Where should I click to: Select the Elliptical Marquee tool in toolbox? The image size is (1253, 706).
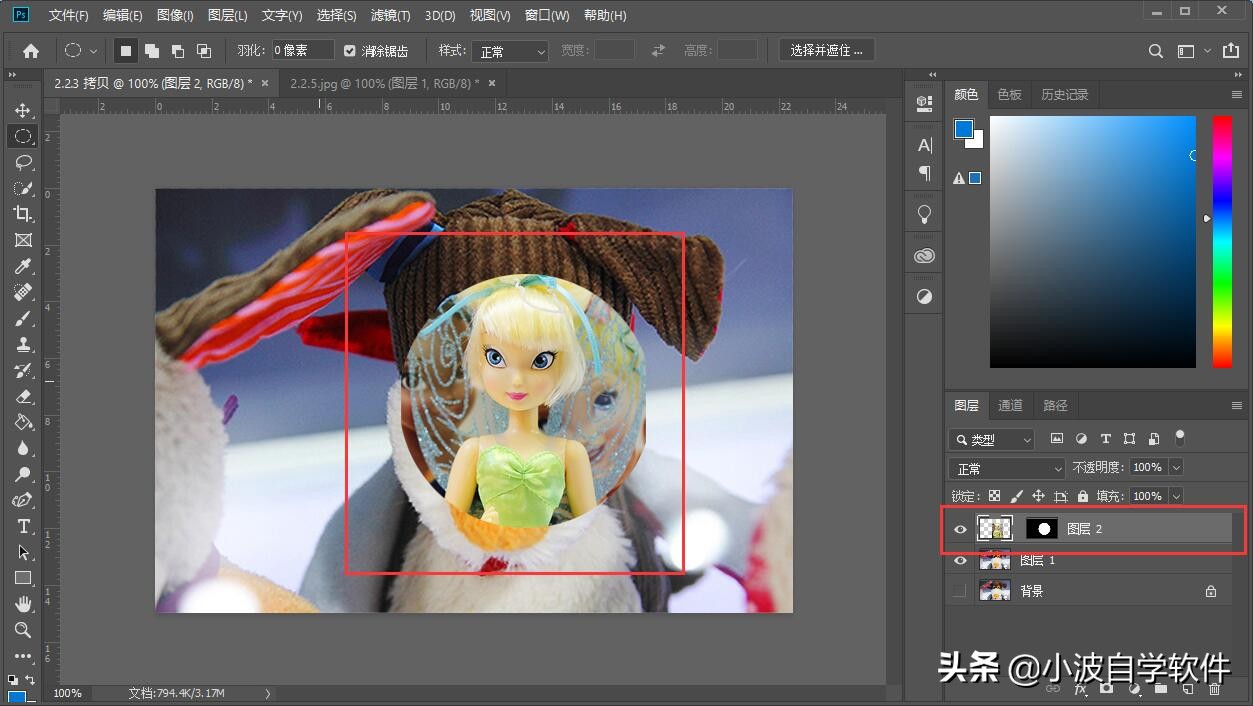pos(23,136)
